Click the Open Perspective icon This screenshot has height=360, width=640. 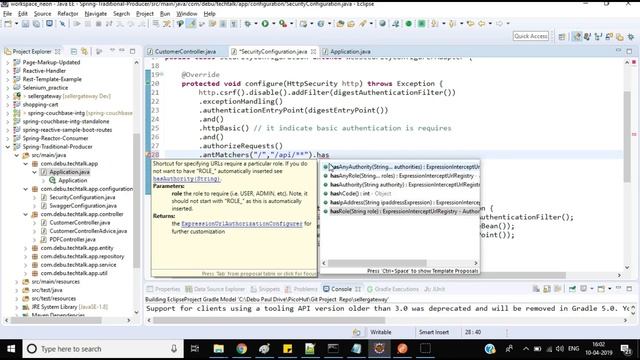click(562, 37)
